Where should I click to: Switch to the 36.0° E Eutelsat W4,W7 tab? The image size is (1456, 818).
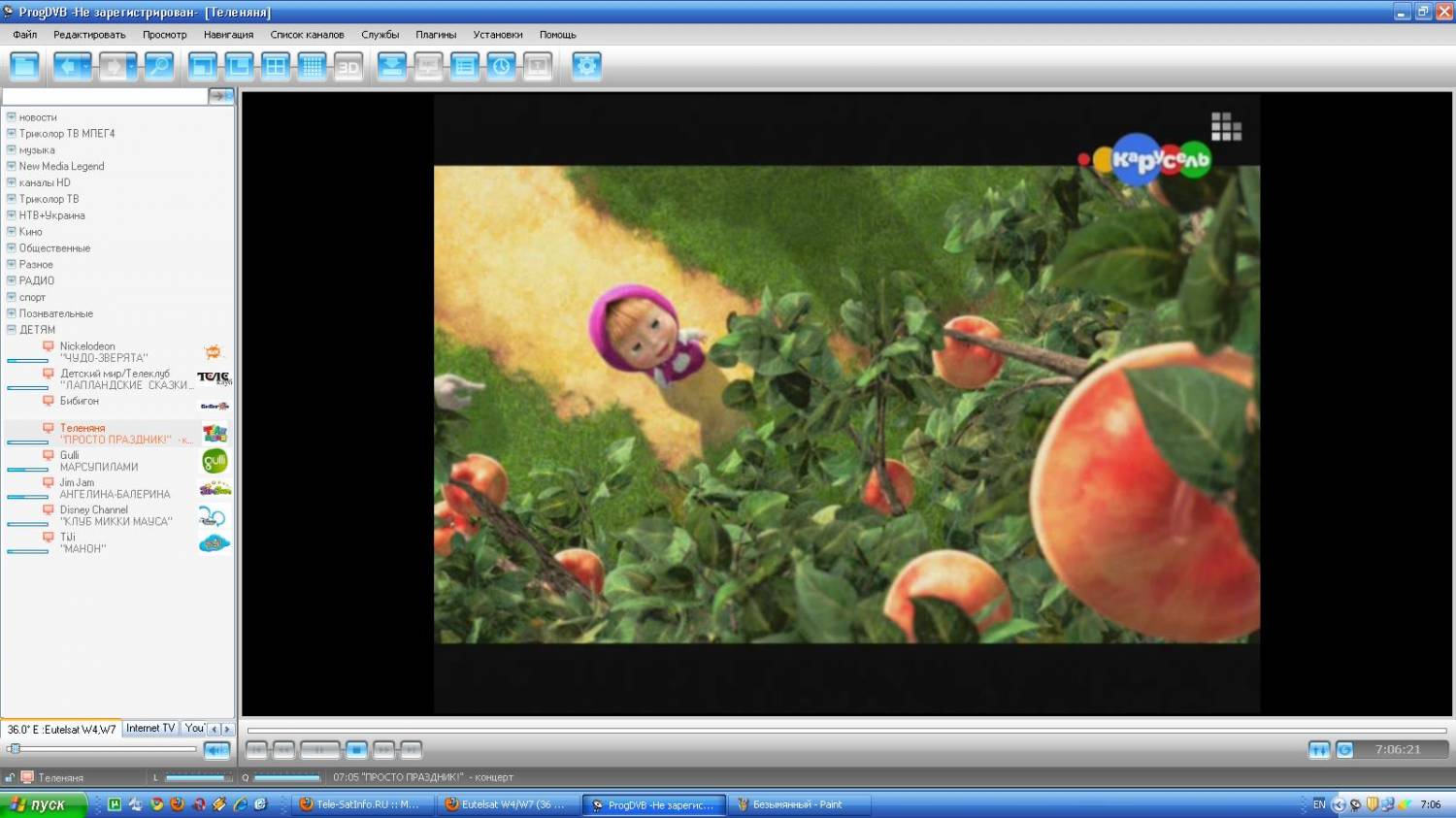(x=61, y=729)
